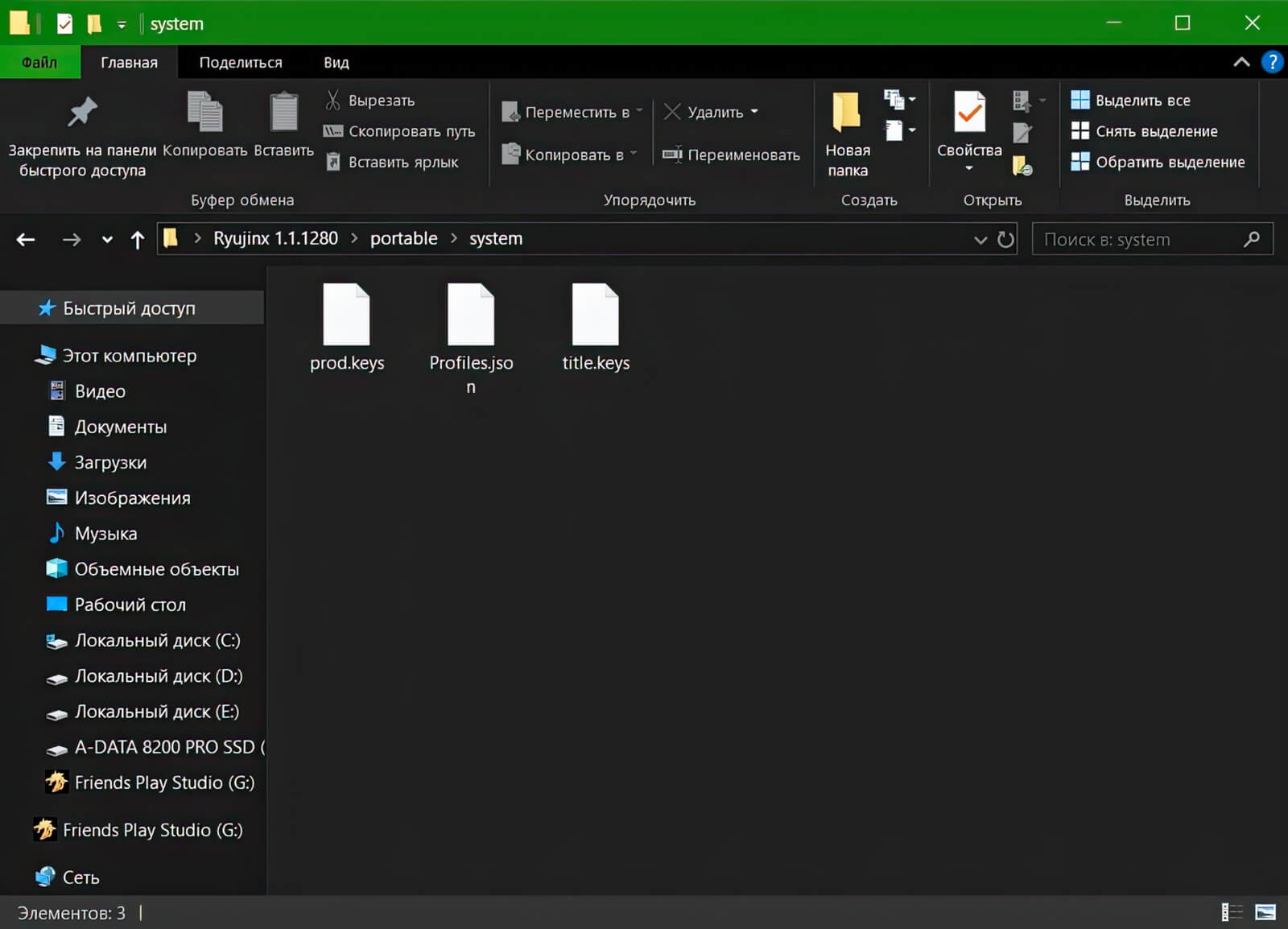1288x929 pixels.
Task: Click the title bar new folder icon
Action: (x=94, y=24)
